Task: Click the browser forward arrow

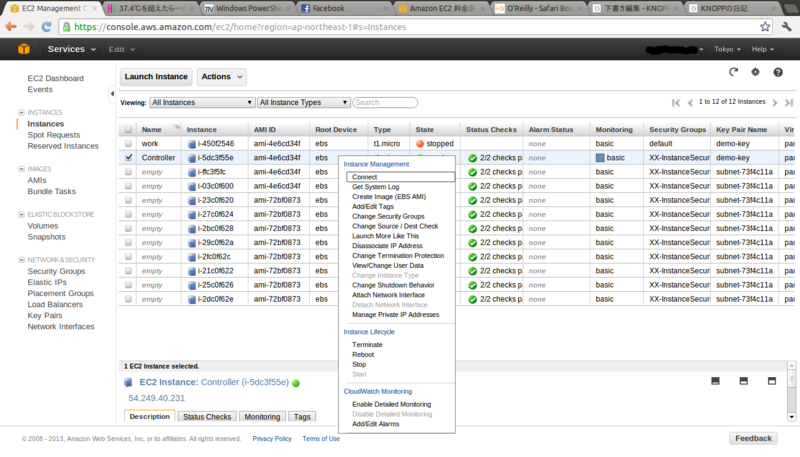Action: tap(29, 27)
